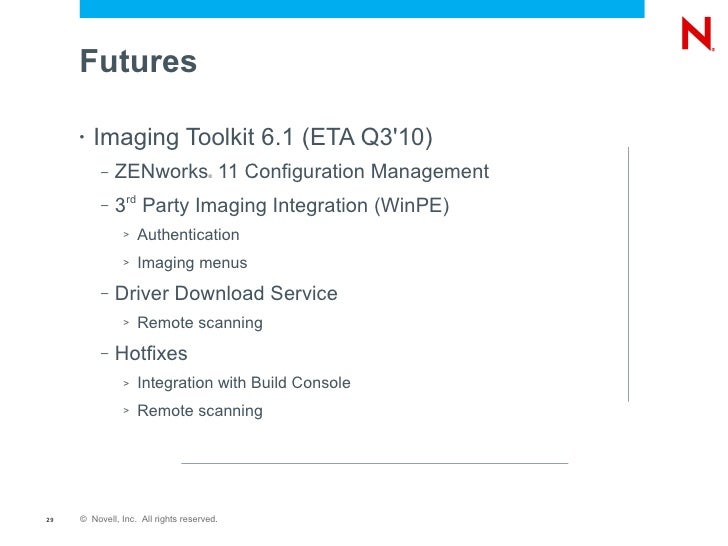Select 'Remote scanning' under Hotfixes

click(x=200, y=411)
